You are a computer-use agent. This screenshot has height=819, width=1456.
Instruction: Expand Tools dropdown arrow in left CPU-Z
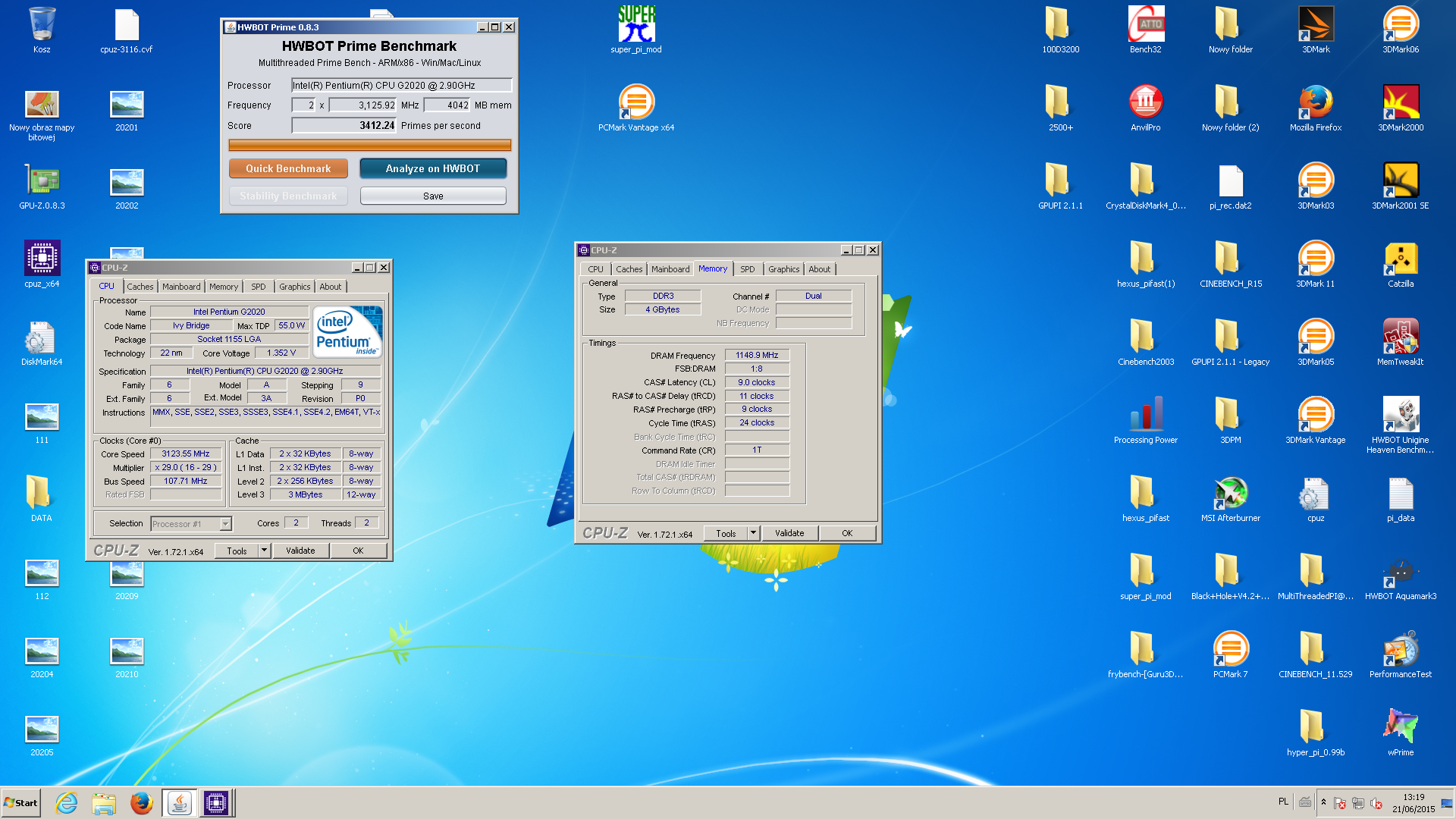coord(264,551)
